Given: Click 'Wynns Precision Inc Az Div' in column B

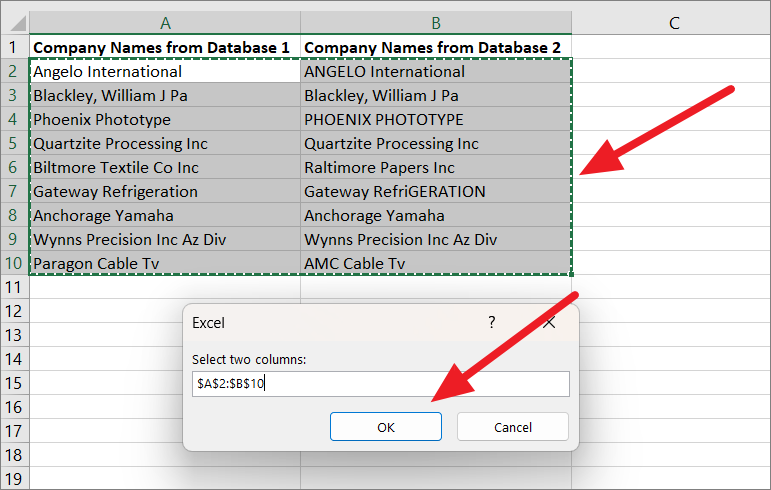Looking at the screenshot, I should tap(436, 239).
